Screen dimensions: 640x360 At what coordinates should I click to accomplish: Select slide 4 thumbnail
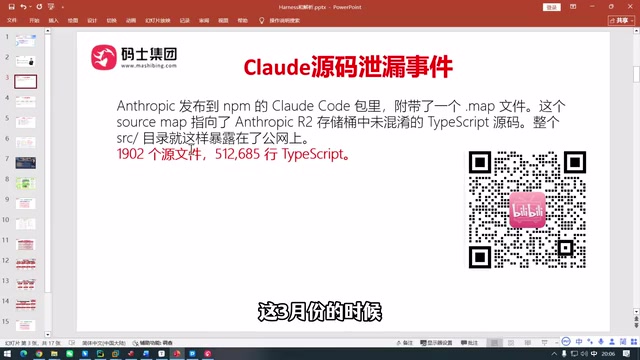(x=26, y=102)
